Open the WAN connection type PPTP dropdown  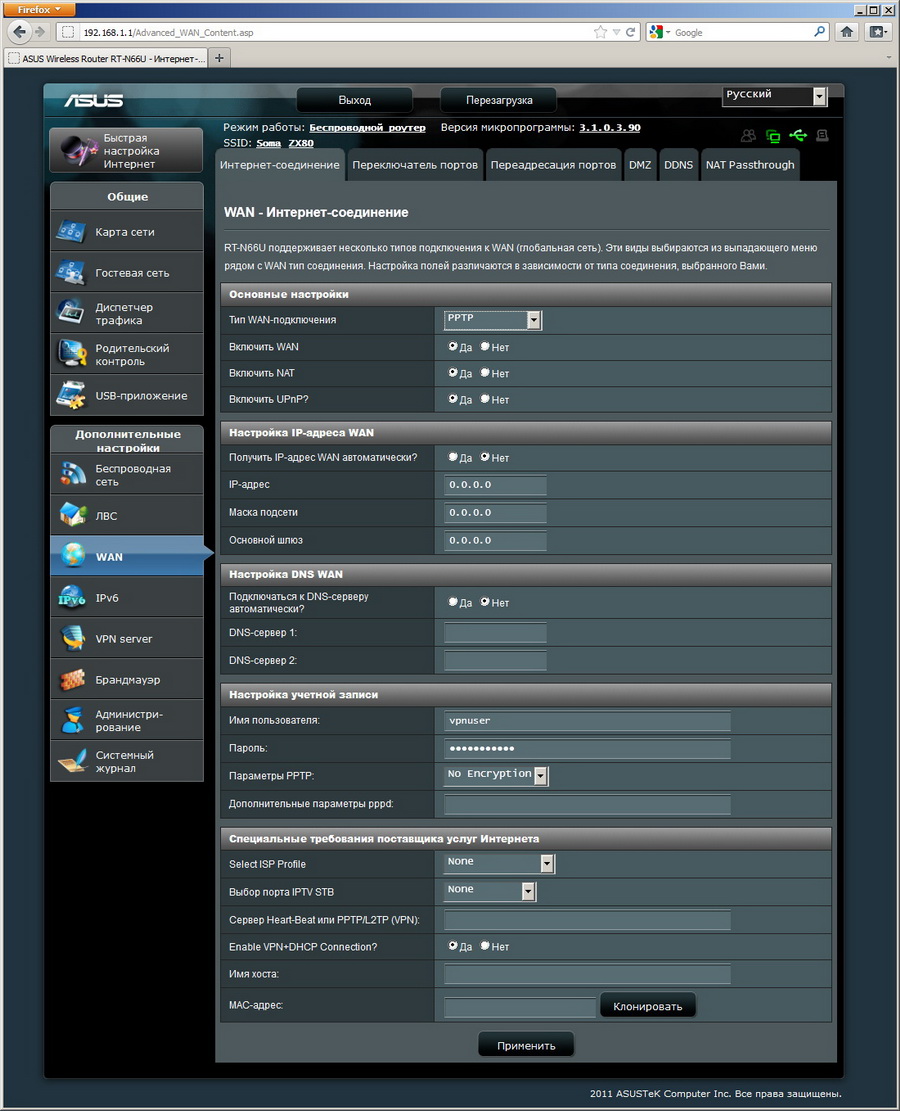pos(533,320)
